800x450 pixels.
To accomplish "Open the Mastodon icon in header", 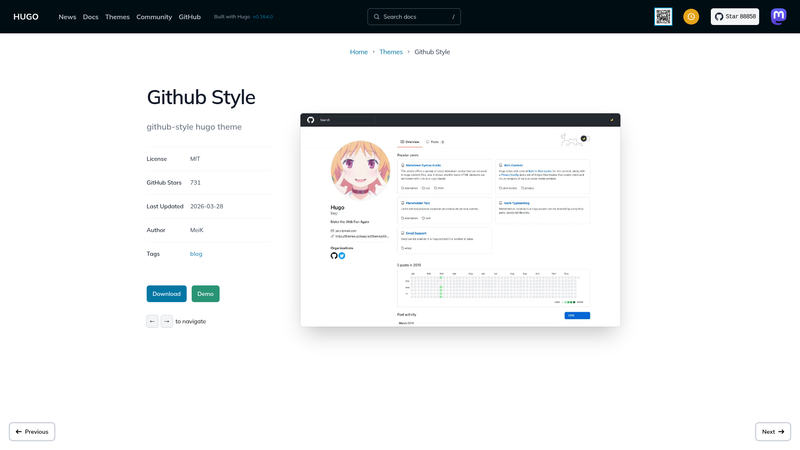I will [x=779, y=17].
